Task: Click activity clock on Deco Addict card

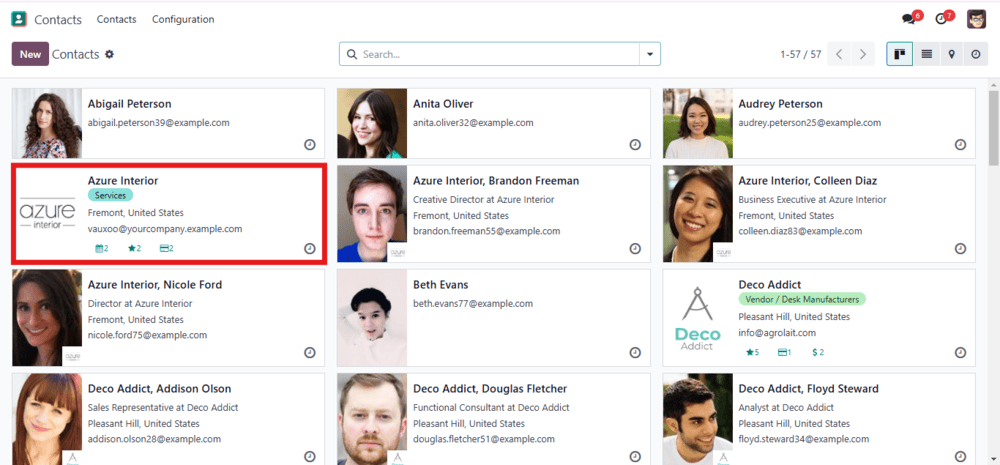Action: pyautogui.click(x=960, y=353)
